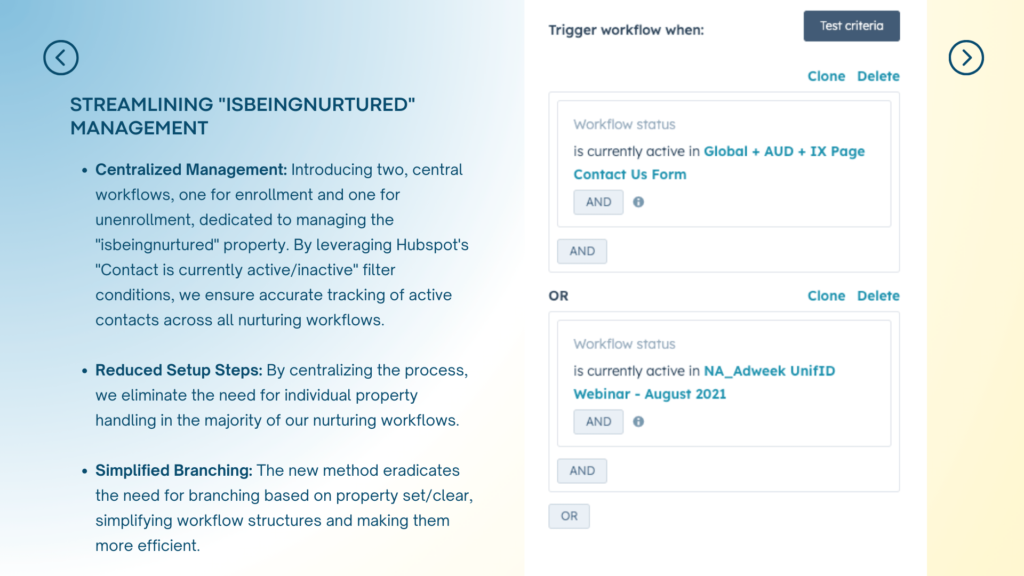Click the Streamlining "isbeingnurtured" Management heading

[x=242, y=116]
